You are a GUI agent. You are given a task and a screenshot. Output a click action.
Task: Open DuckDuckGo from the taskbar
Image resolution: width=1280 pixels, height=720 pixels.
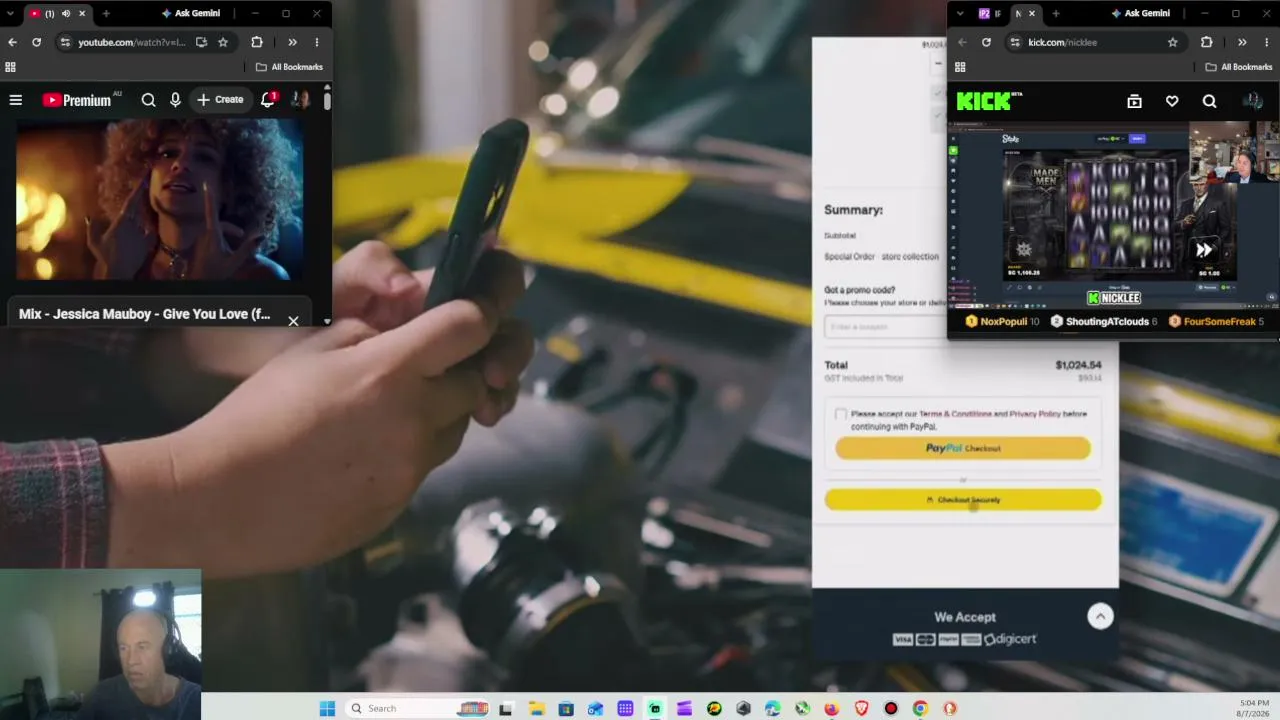[x=950, y=709]
